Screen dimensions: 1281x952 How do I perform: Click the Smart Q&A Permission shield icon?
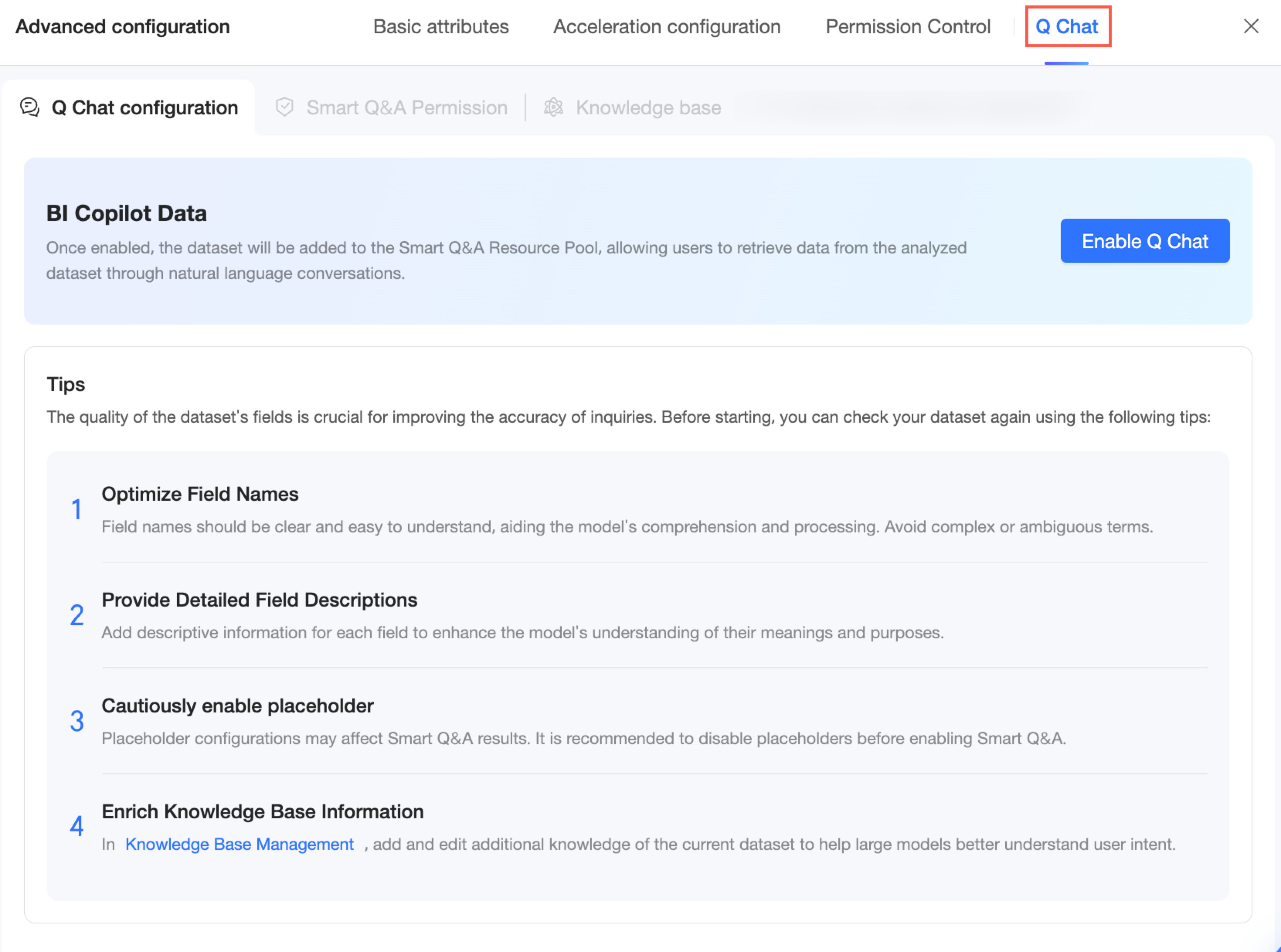pos(285,107)
